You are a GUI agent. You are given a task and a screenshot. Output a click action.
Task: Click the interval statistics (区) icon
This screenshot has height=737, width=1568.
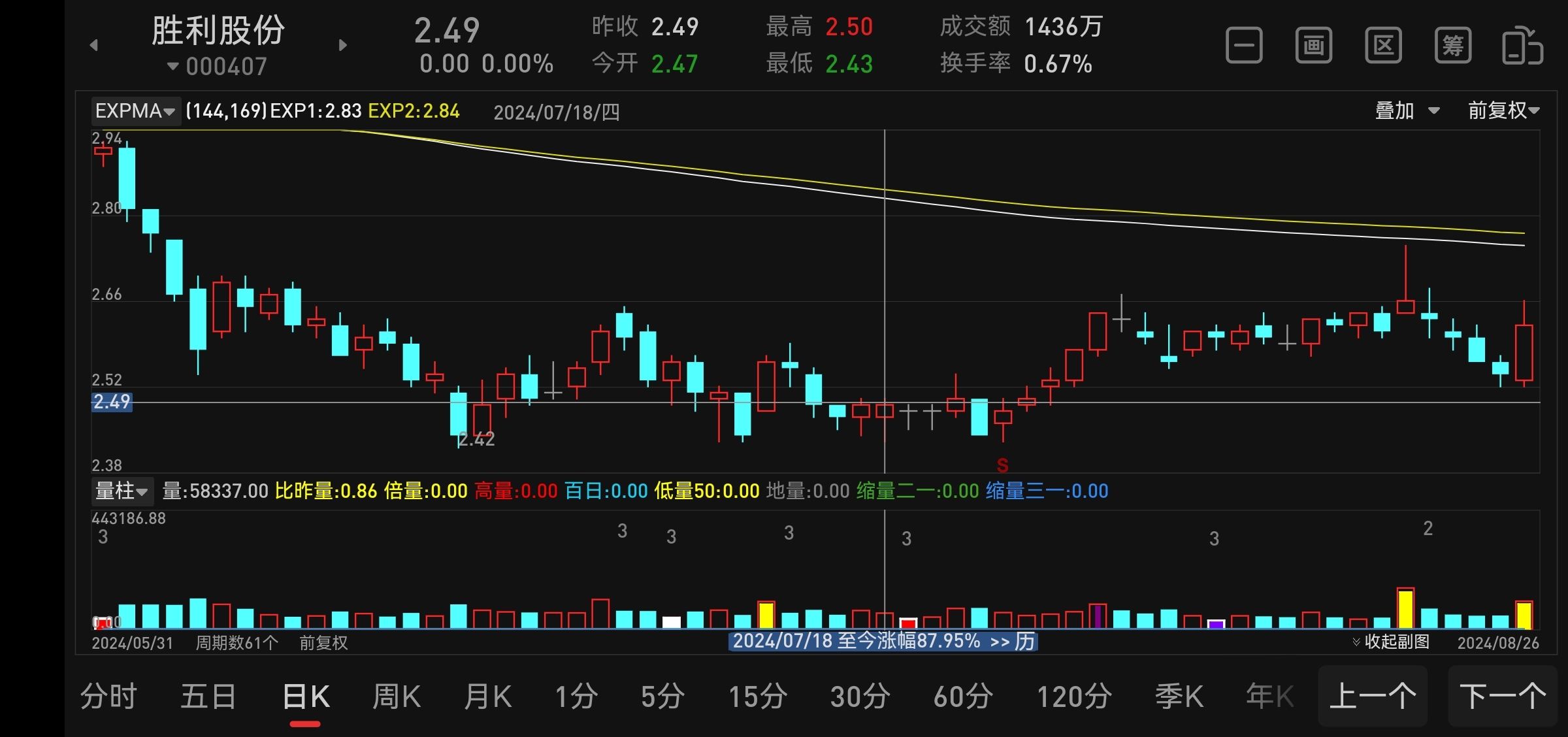1383,46
